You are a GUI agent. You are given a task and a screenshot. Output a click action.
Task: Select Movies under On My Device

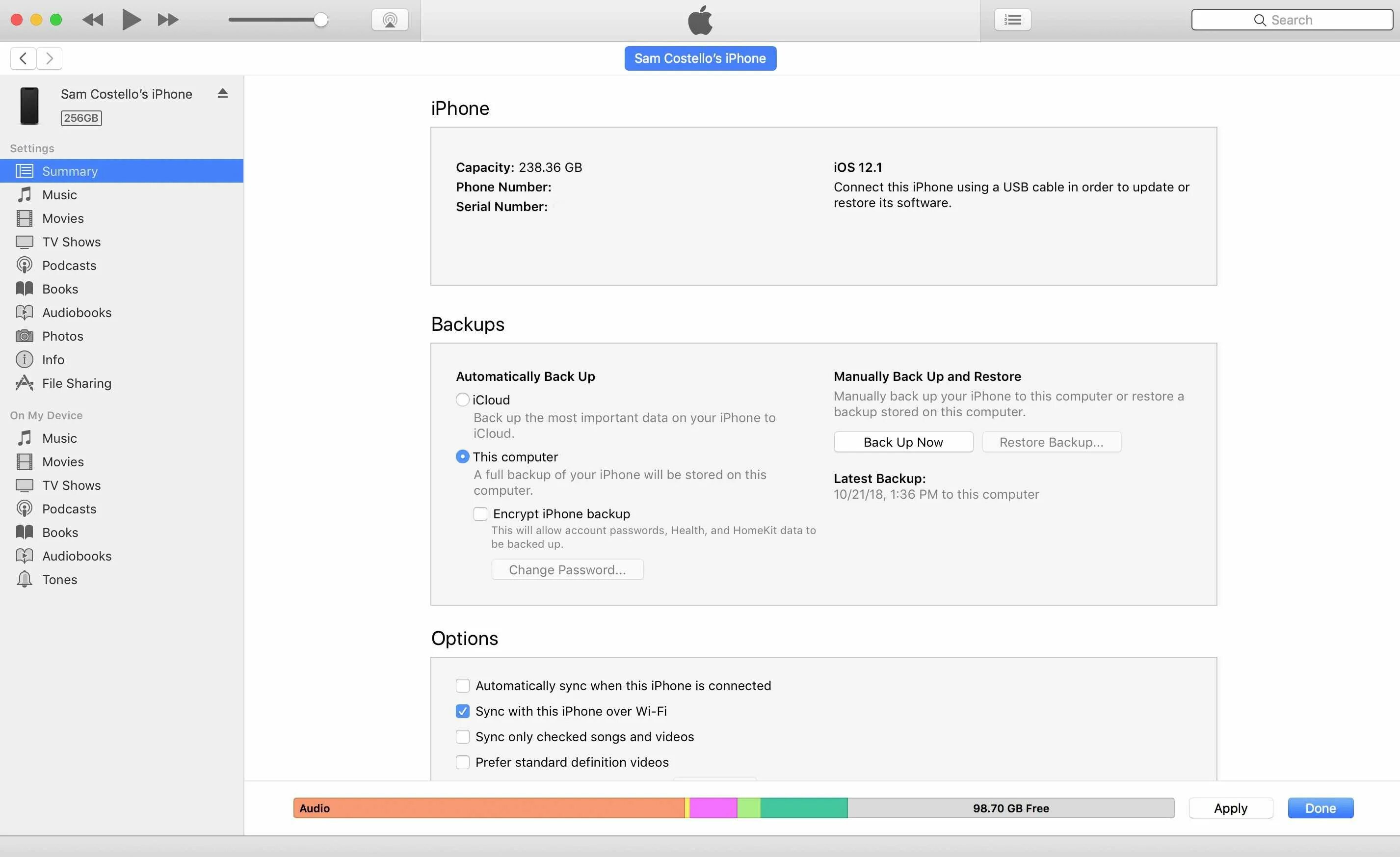coord(63,461)
